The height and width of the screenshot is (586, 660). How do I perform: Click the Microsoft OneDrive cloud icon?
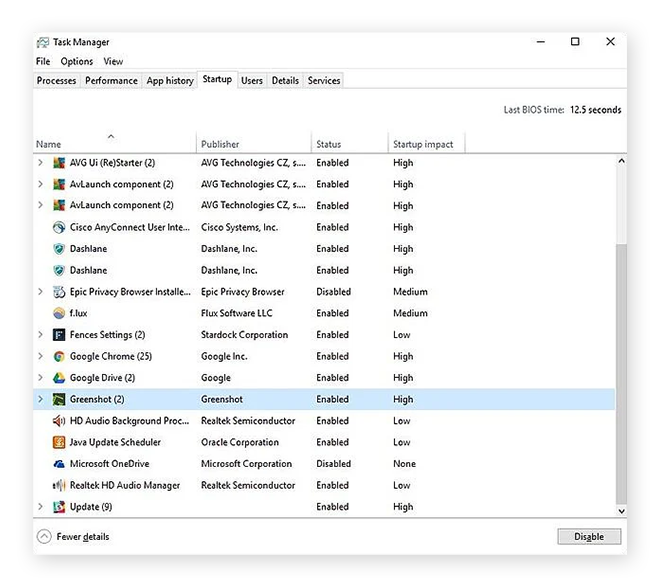pyautogui.click(x=59, y=464)
